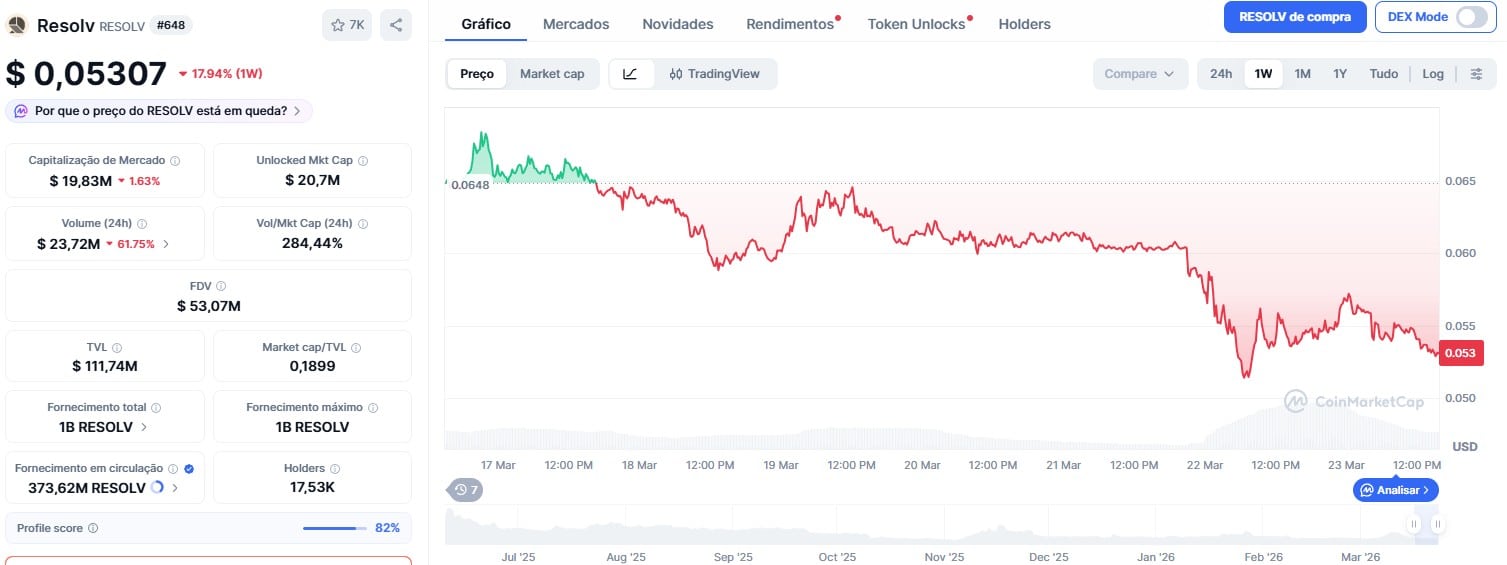Enable Log scale on the chart
This screenshot has height=565, width=1507.
point(1433,74)
